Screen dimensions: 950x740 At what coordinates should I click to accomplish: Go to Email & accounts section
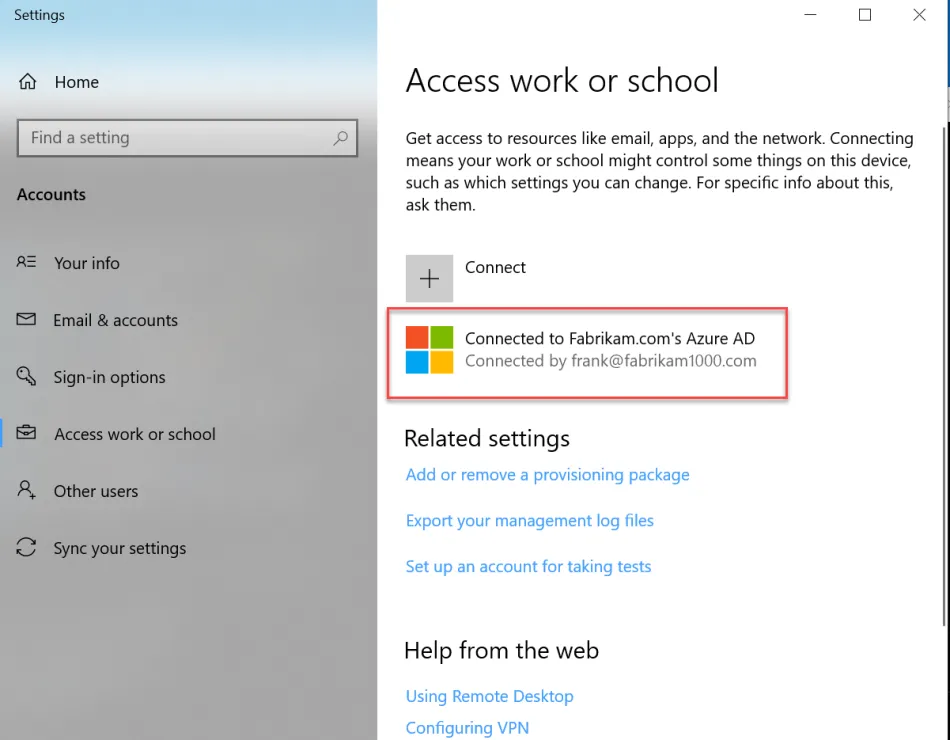(115, 320)
